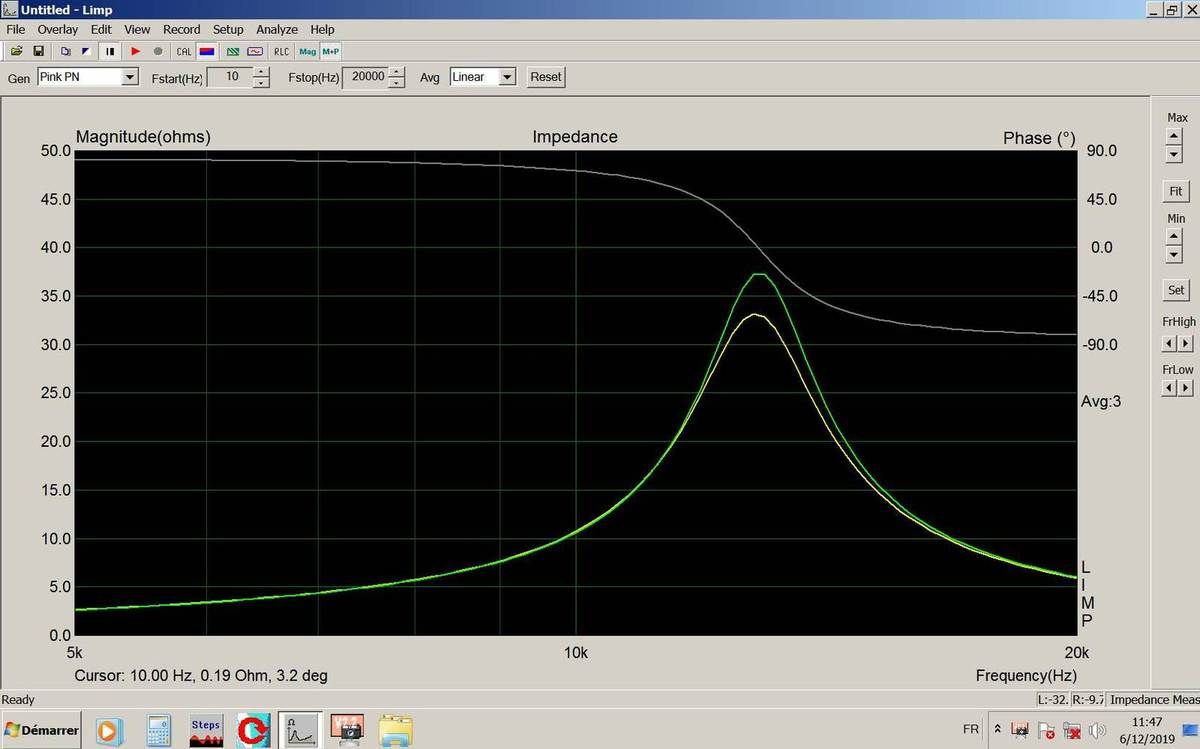Expand the Avg Linear dropdown
Viewport: 1200px width, 749px height.
tap(507, 77)
